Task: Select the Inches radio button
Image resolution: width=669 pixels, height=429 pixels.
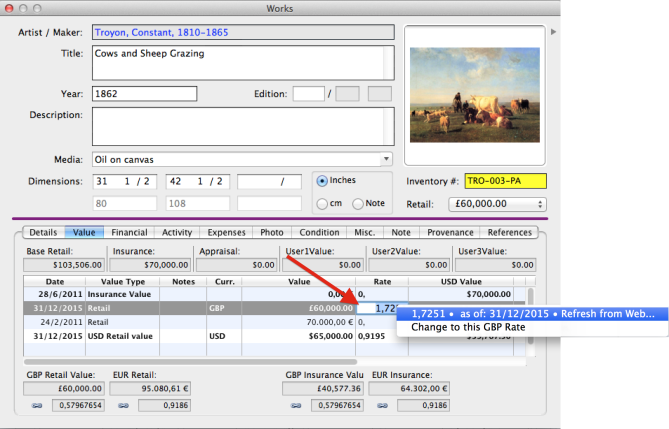Action: (x=322, y=181)
